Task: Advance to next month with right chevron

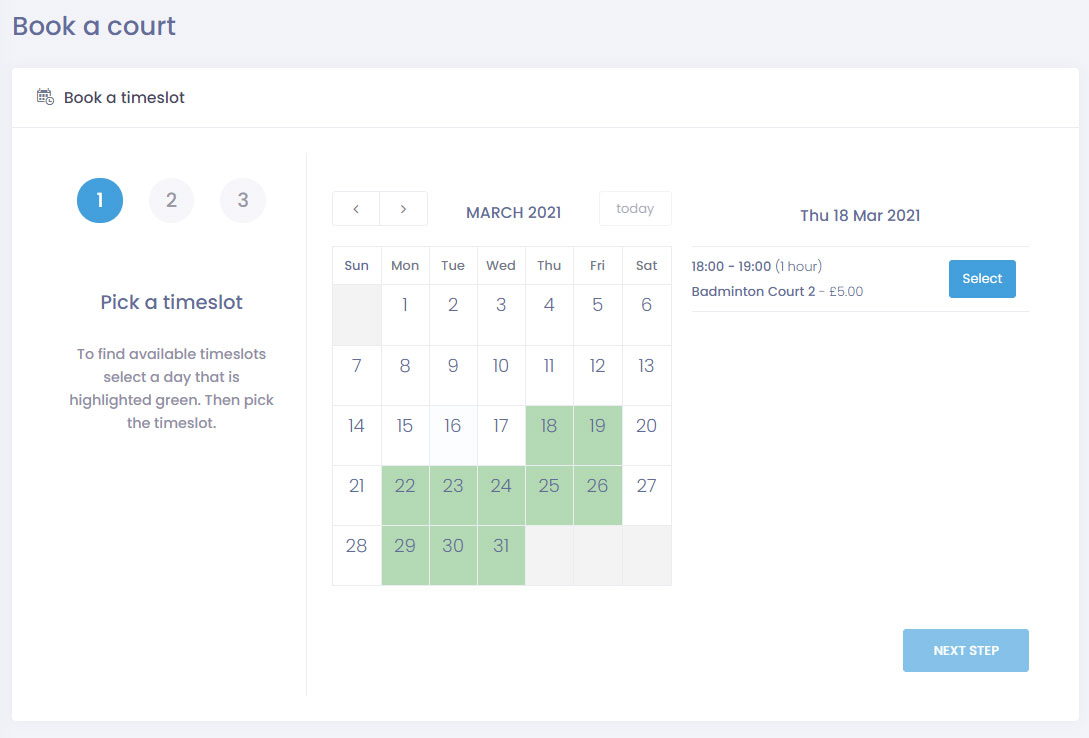Action: click(403, 209)
